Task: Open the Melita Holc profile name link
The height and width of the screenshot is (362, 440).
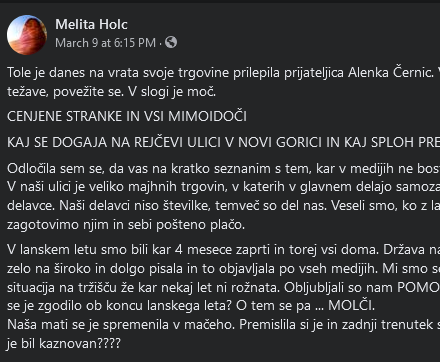Action: click(x=91, y=24)
